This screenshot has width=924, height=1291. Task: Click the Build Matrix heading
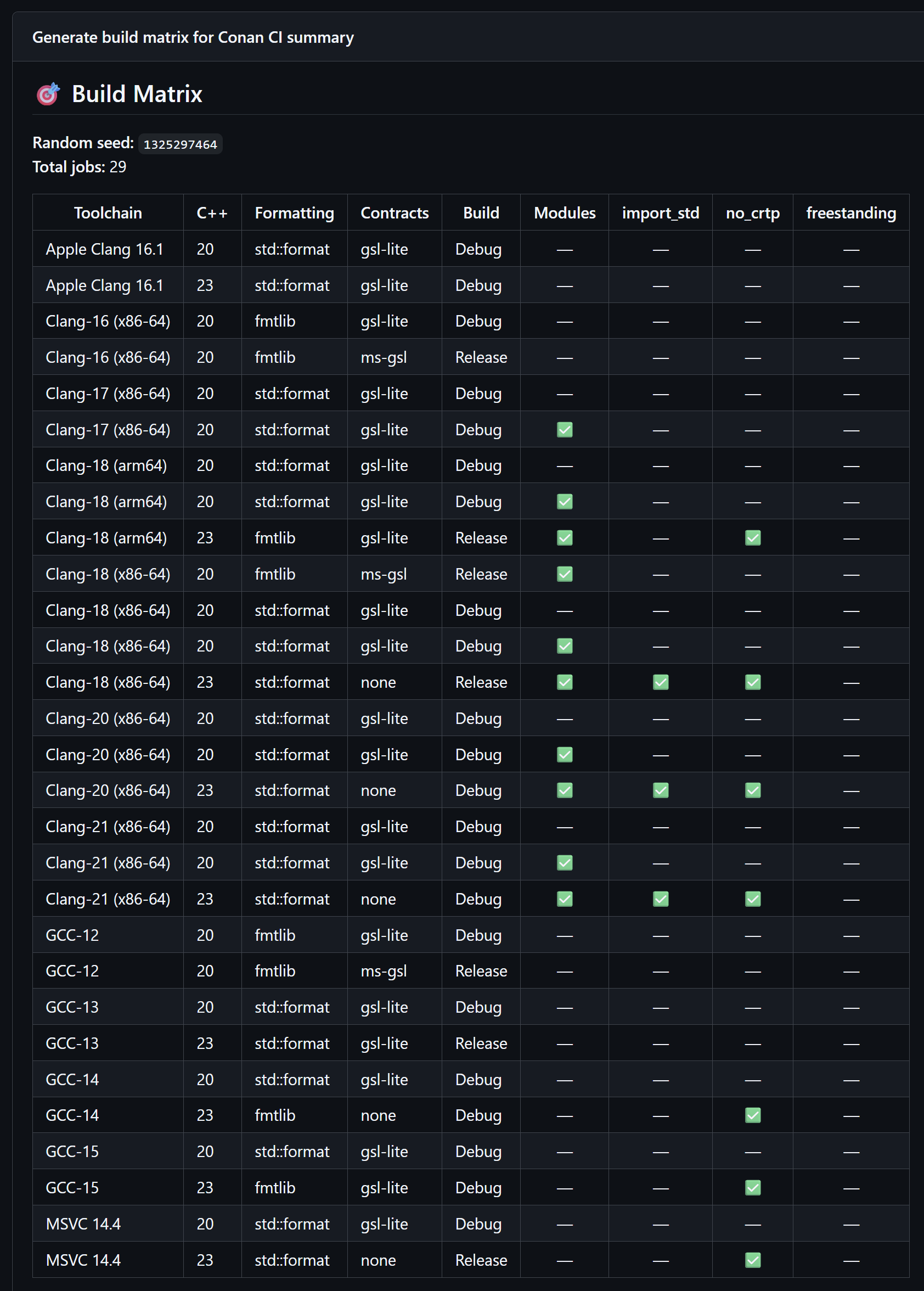pyautogui.click(x=137, y=94)
